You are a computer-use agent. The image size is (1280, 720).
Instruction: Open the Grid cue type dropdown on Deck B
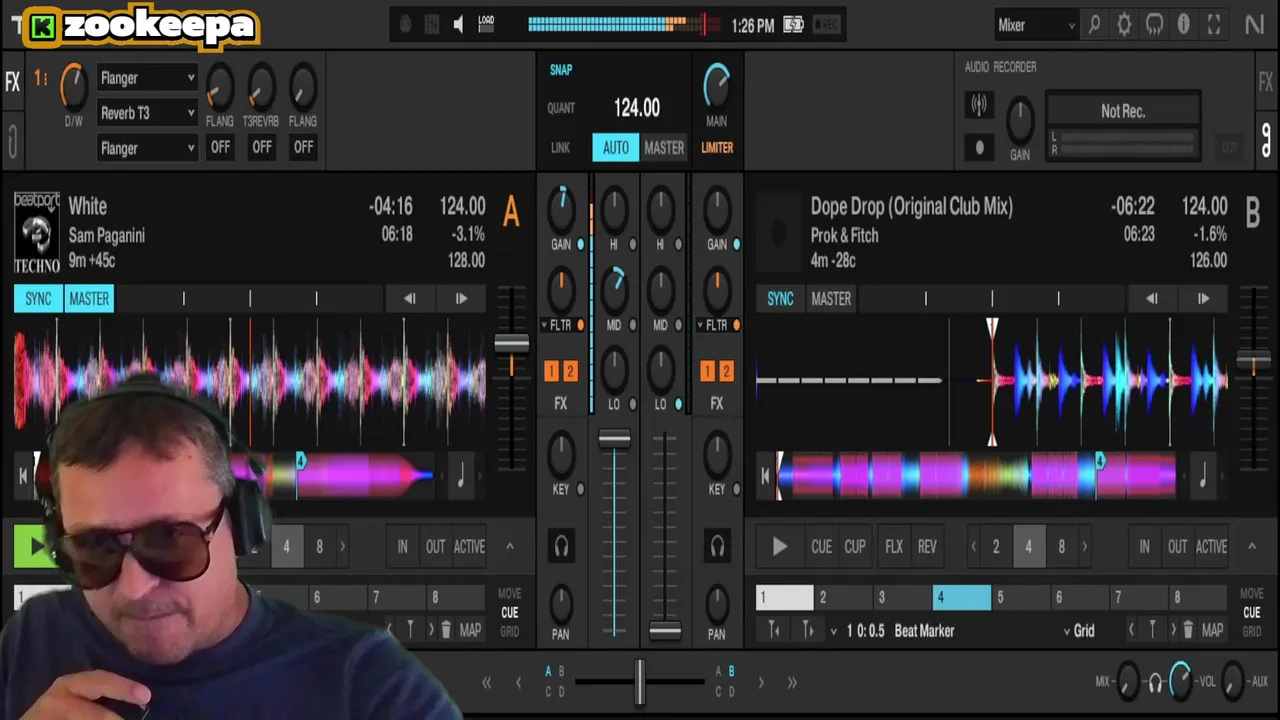[x=1080, y=630]
